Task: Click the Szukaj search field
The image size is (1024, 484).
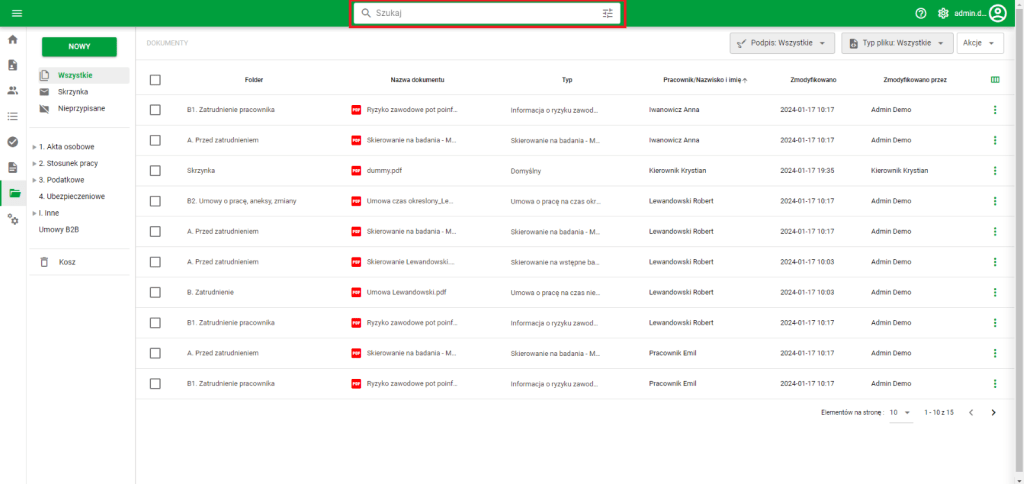Action: tap(480, 13)
